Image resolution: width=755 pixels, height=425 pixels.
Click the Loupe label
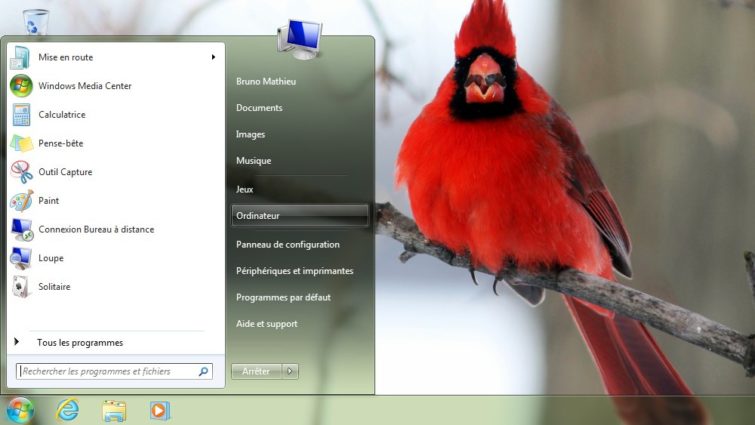[x=51, y=258]
